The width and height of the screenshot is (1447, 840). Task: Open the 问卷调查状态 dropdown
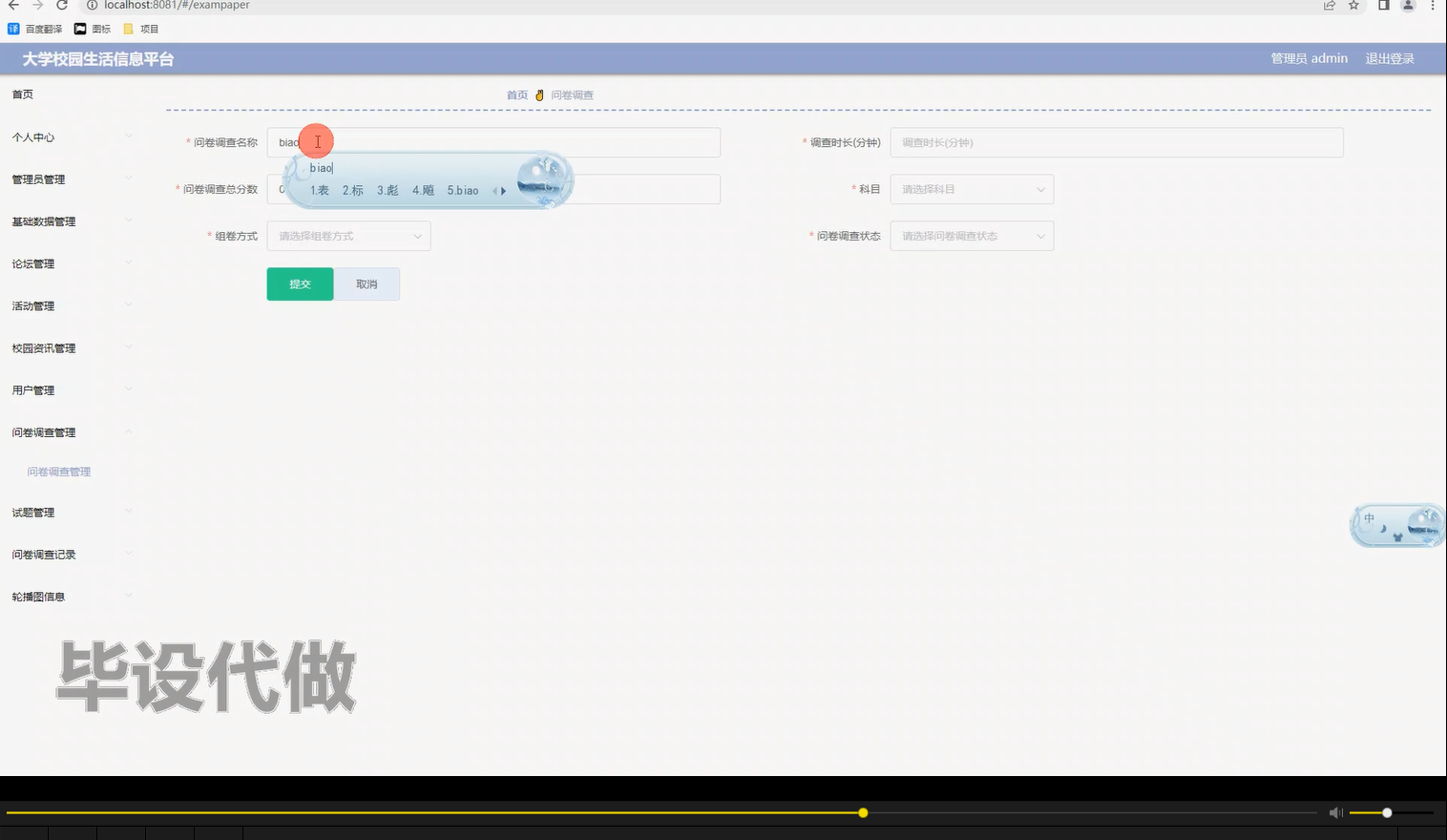(972, 236)
